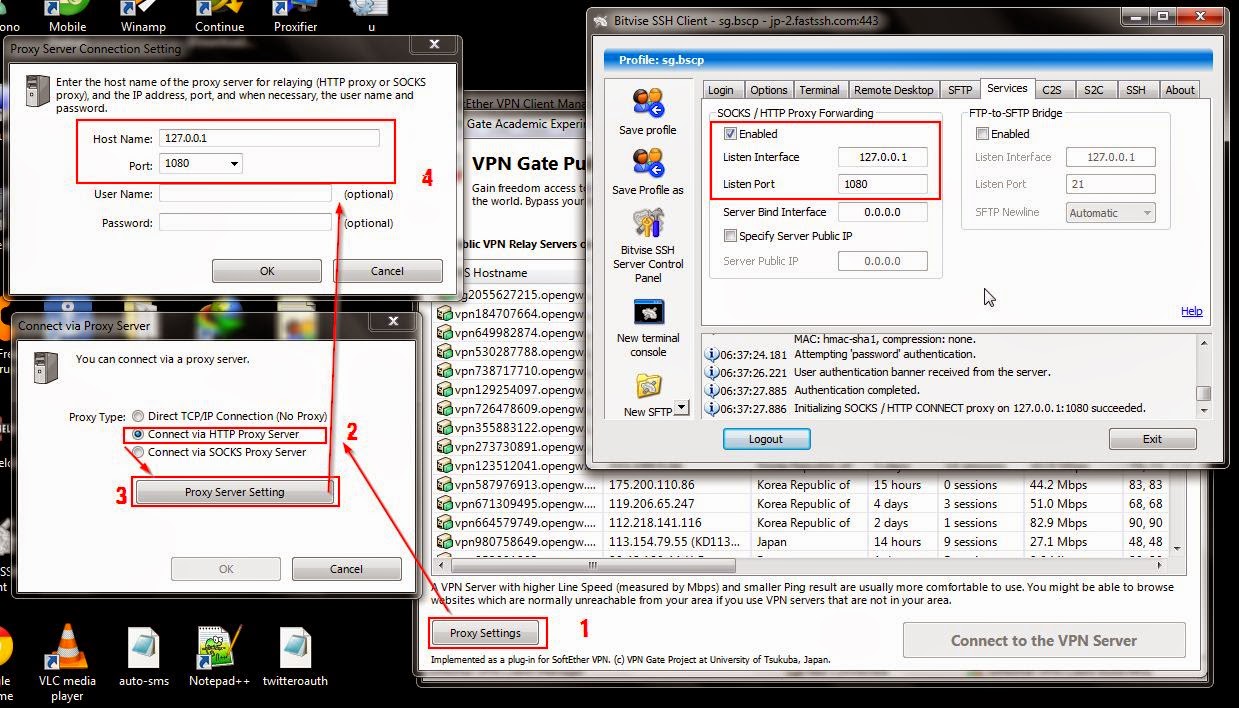
Task: Open the Terminal tab
Action: point(820,90)
